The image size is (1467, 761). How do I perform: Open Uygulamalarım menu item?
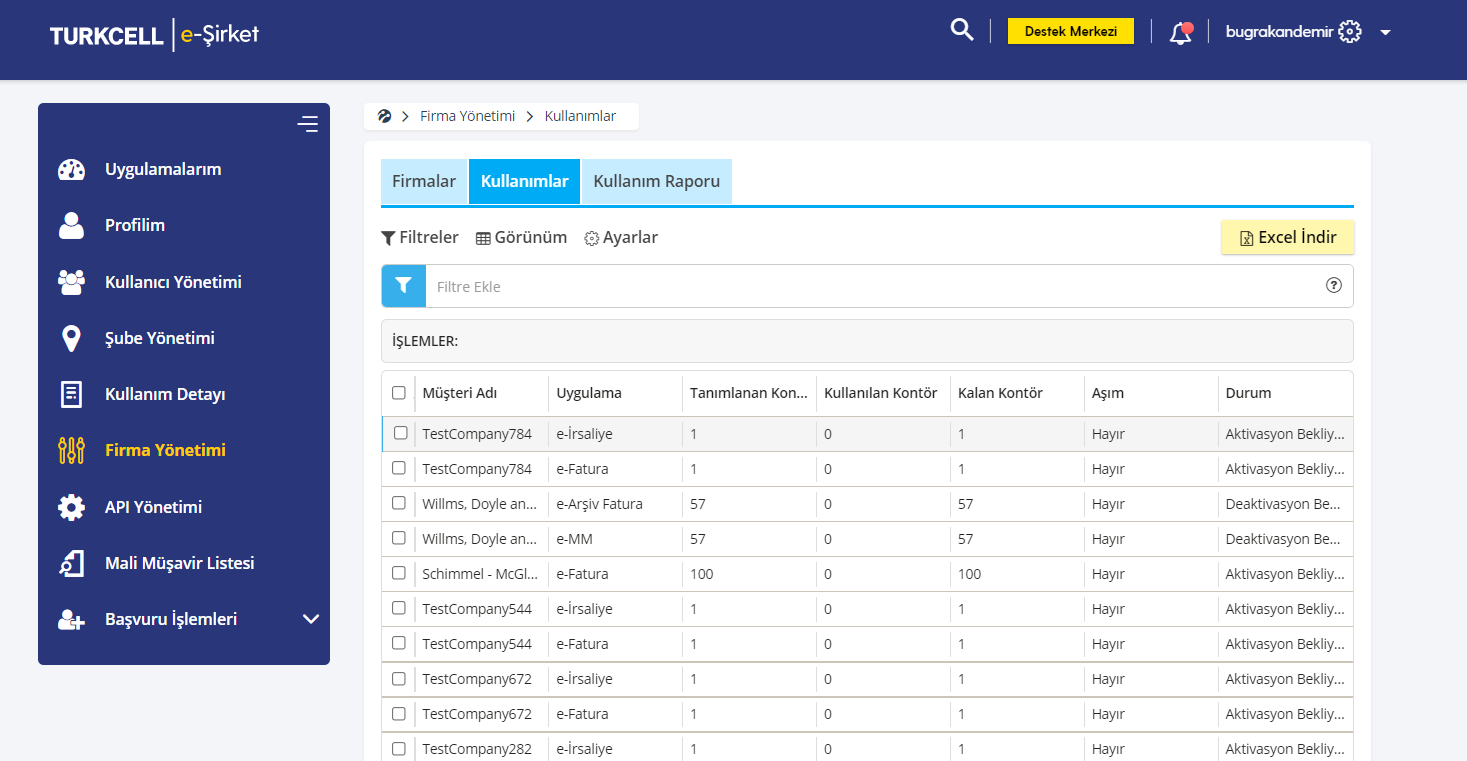[163, 169]
